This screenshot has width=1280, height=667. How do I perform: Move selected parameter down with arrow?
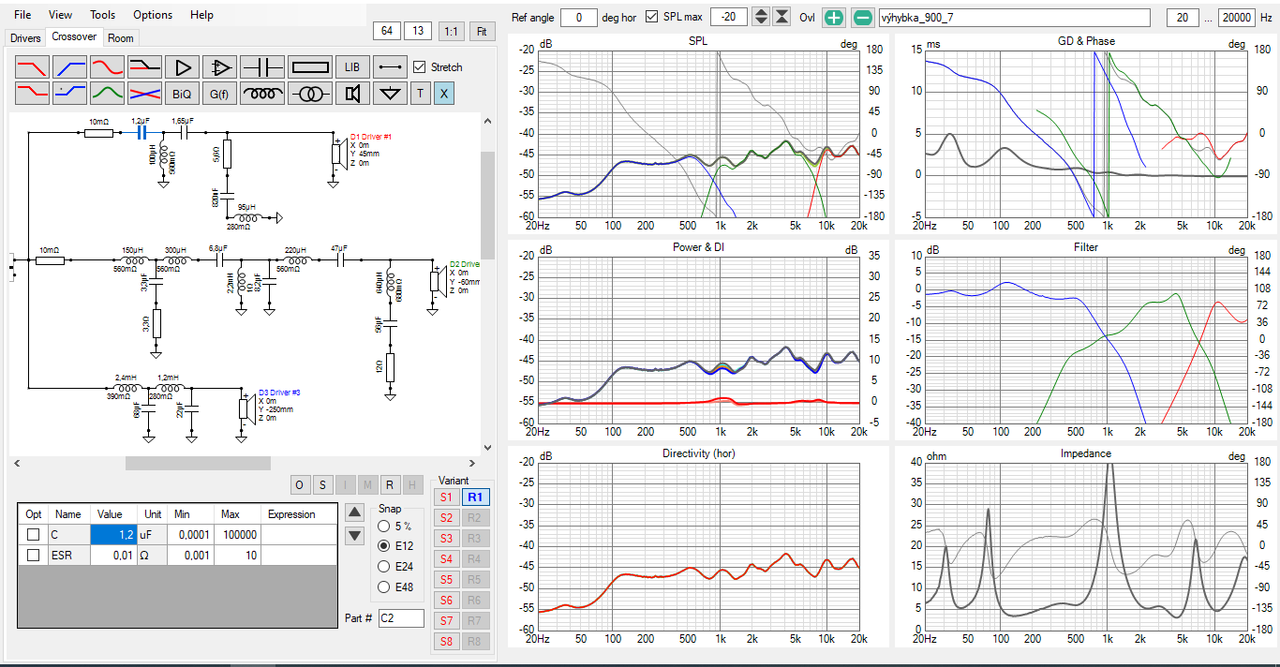click(354, 536)
